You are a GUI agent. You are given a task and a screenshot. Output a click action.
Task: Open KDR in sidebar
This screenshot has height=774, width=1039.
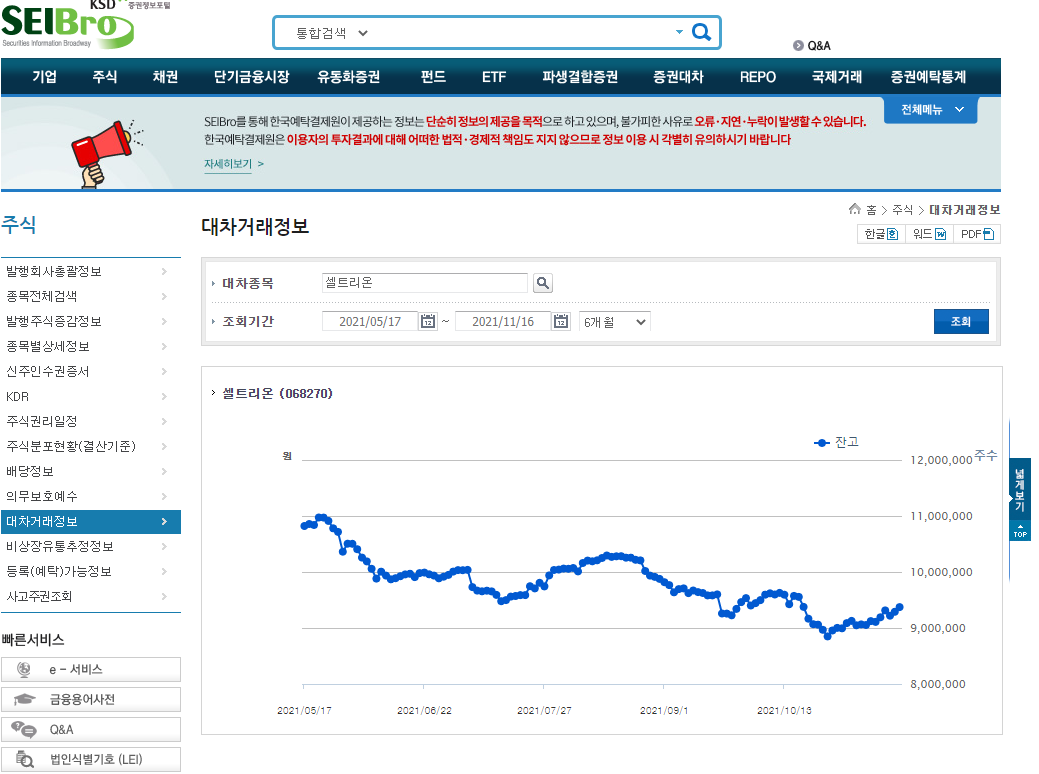pos(17,396)
